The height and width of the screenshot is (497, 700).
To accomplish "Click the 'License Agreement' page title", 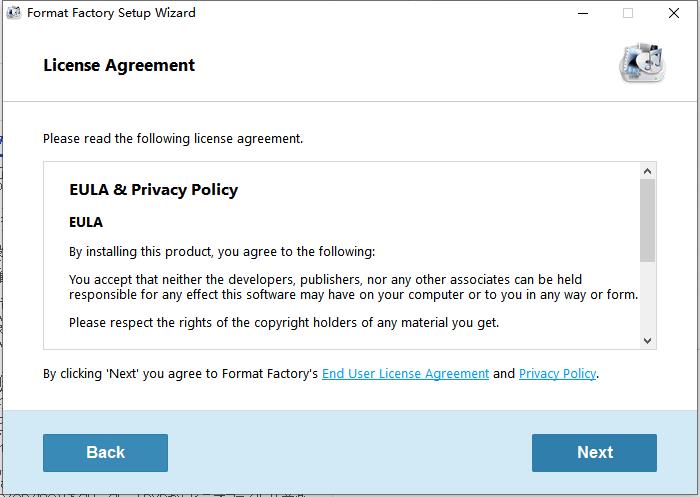I will pos(119,66).
